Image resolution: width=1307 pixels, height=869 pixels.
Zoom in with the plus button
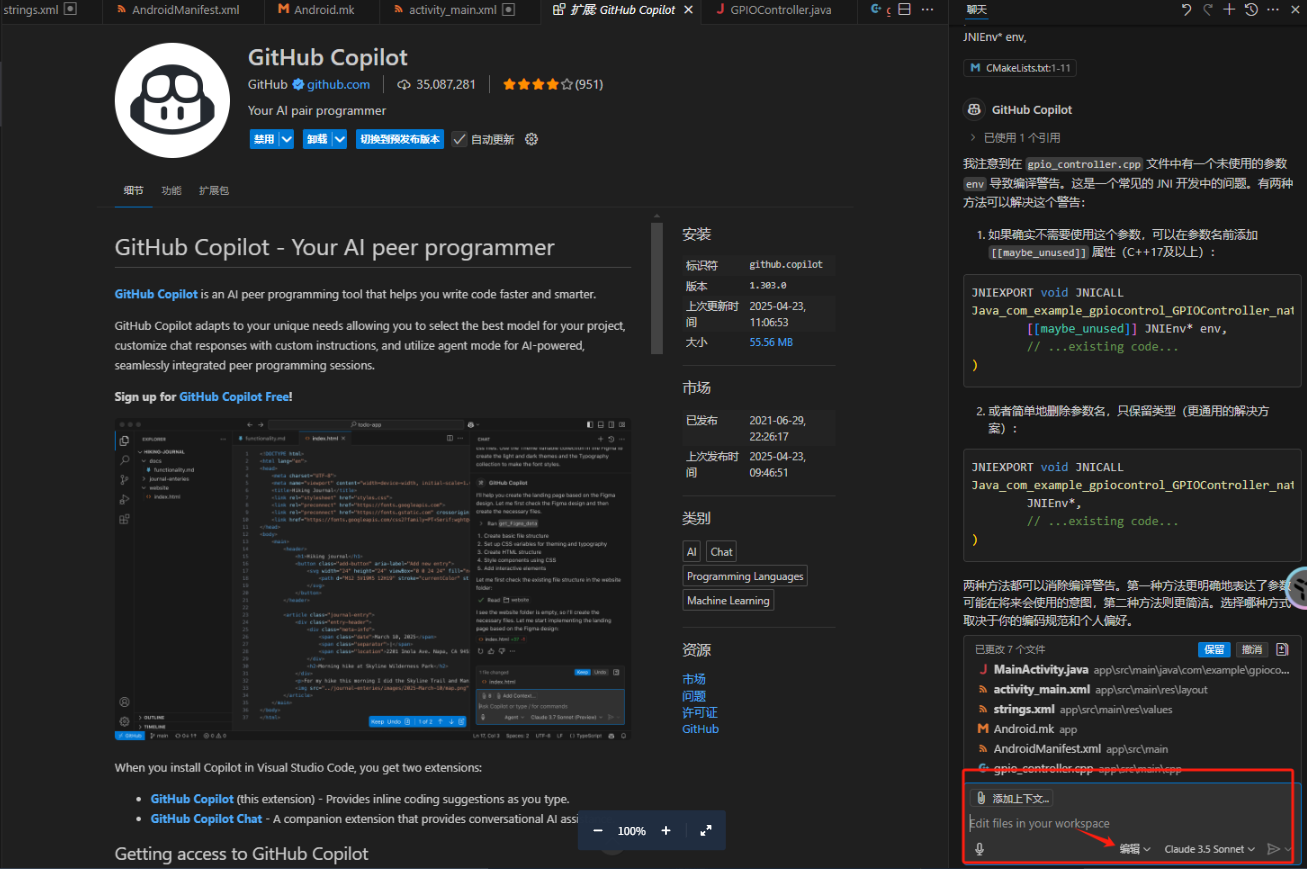click(666, 831)
